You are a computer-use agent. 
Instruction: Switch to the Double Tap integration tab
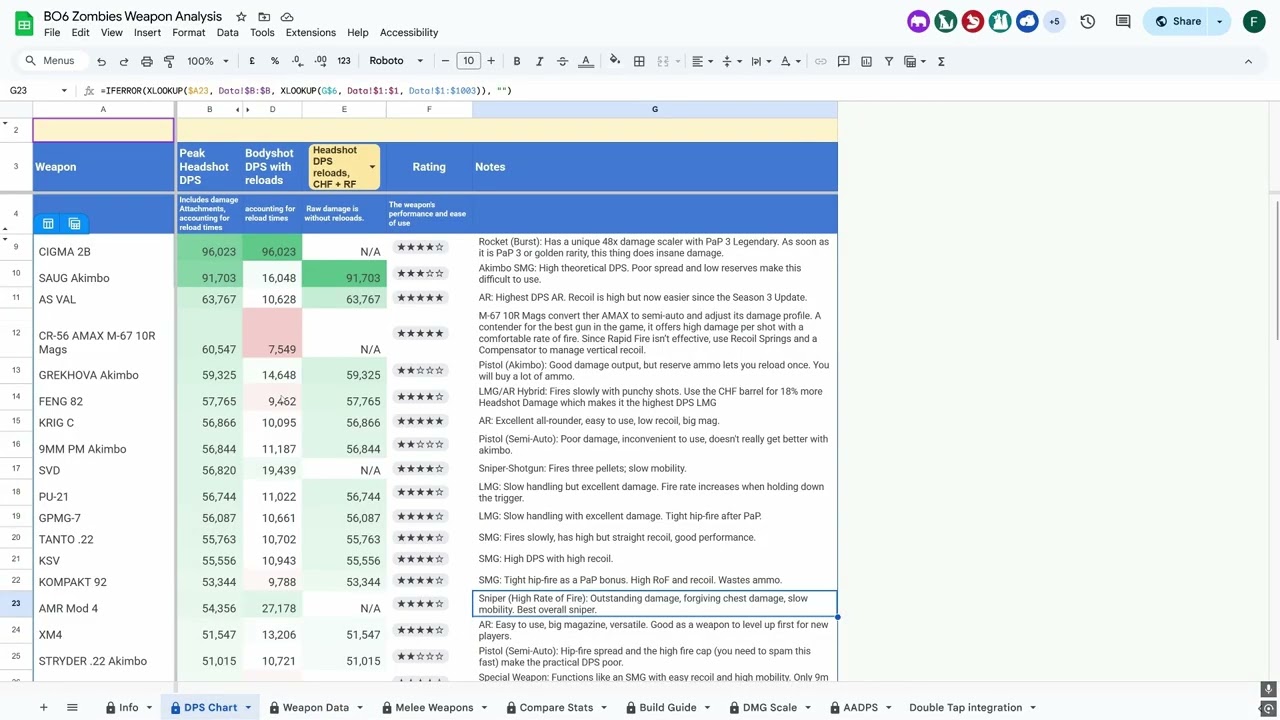[965, 707]
